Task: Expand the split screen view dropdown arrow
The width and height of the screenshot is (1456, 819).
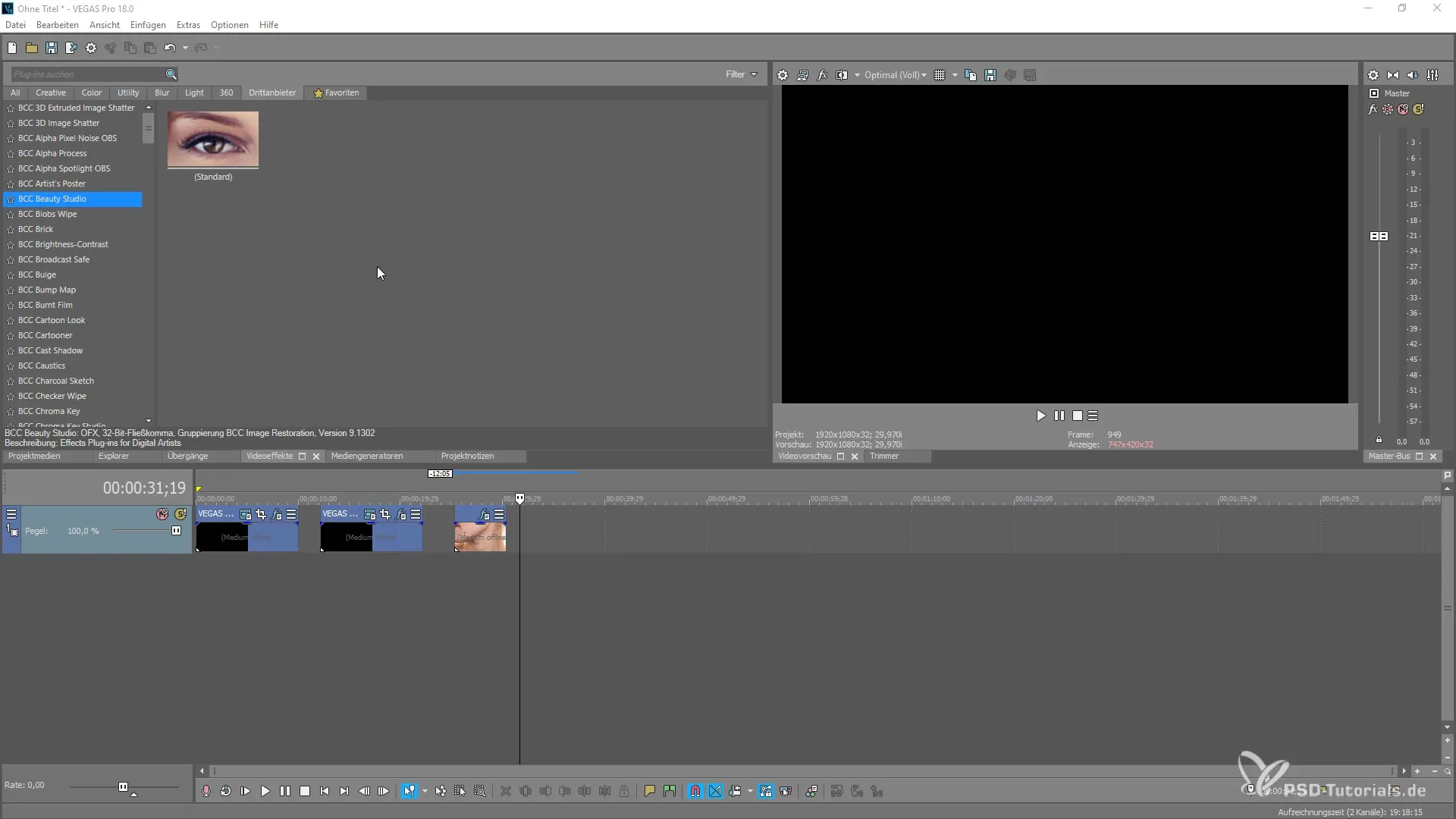Action: point(857,75)
